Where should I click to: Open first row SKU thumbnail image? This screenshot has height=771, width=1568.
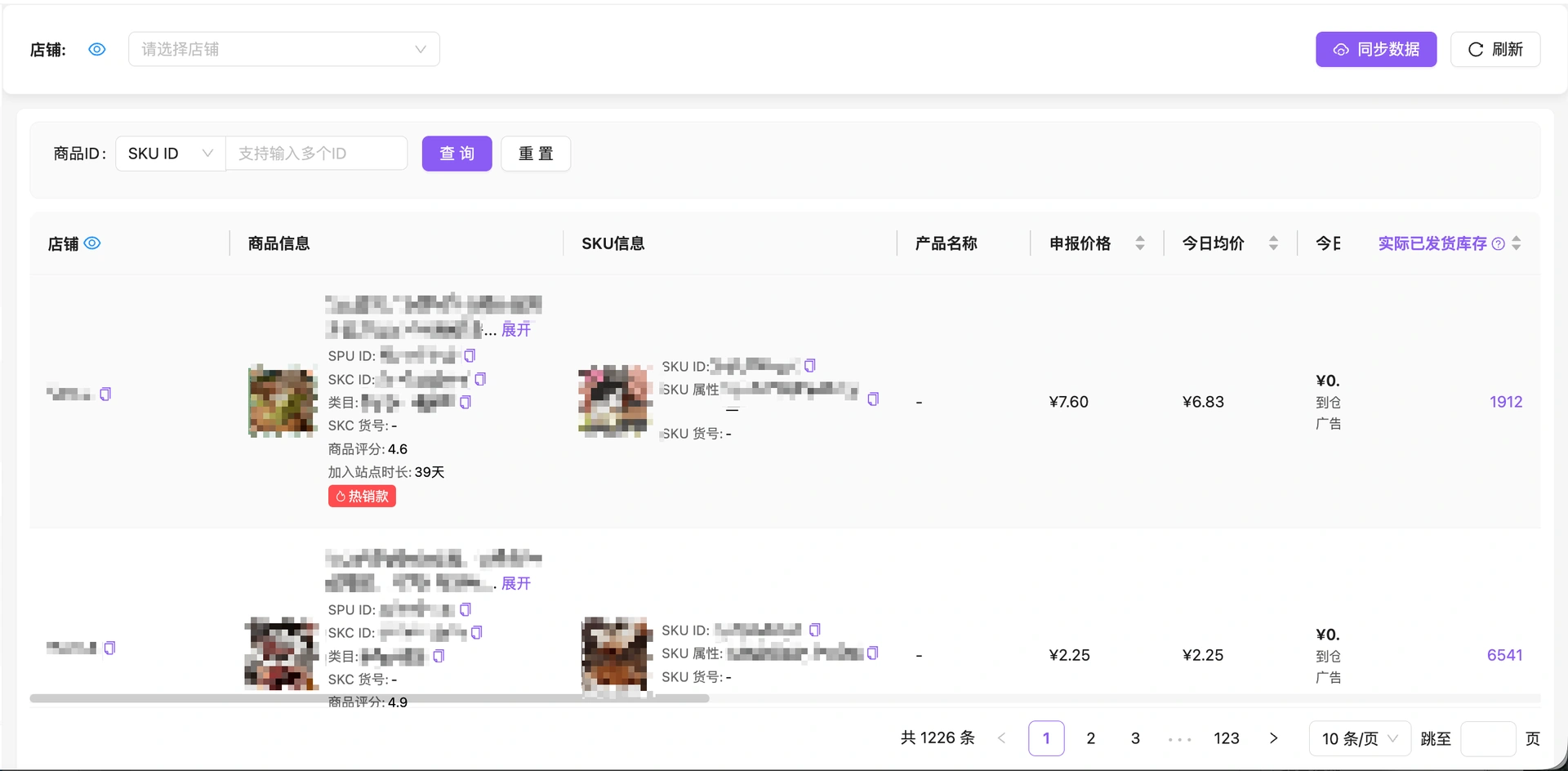(615, 401)
